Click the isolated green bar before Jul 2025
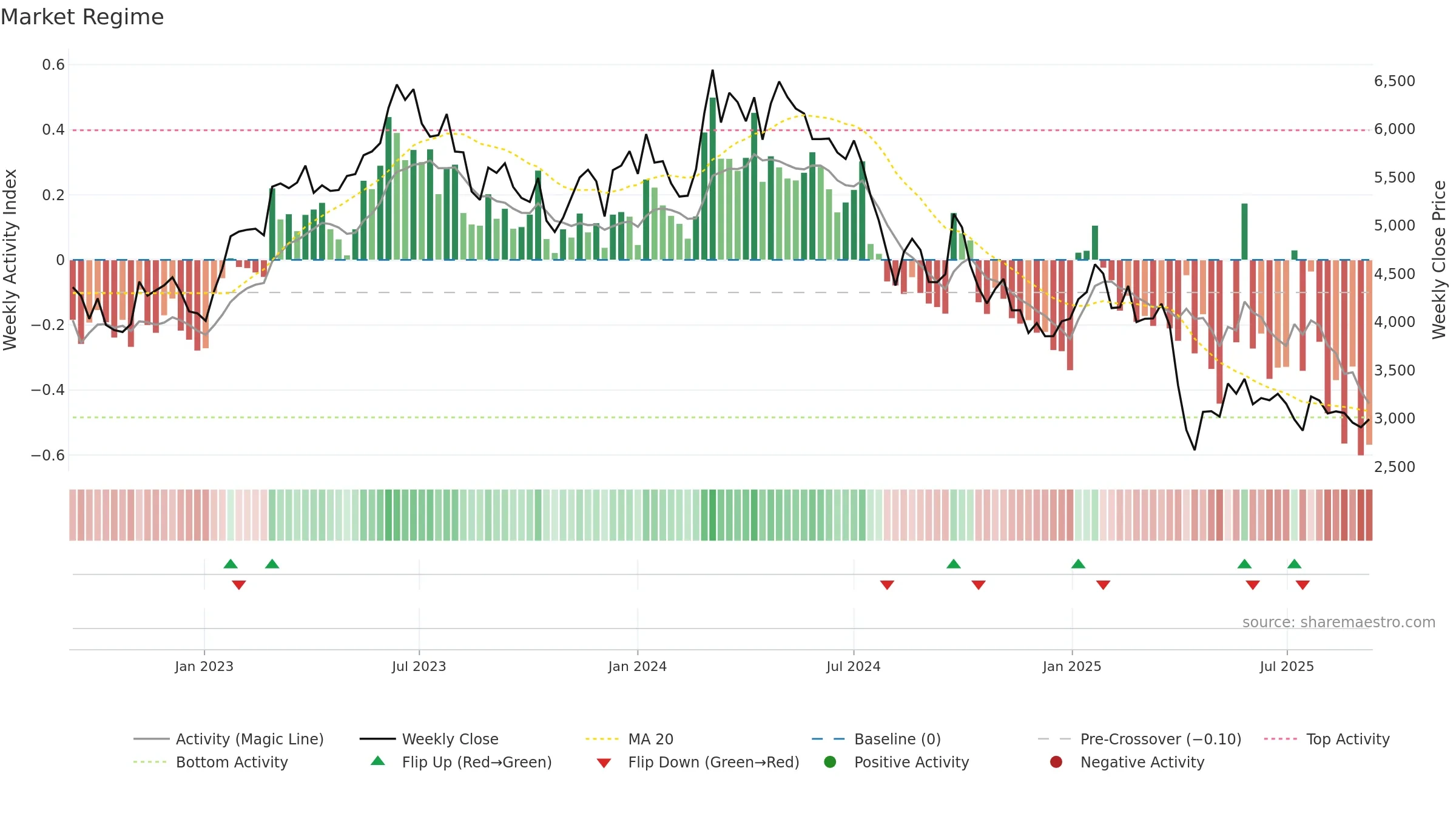The height and width of the screenshot is (819, 1456). 1244,232
